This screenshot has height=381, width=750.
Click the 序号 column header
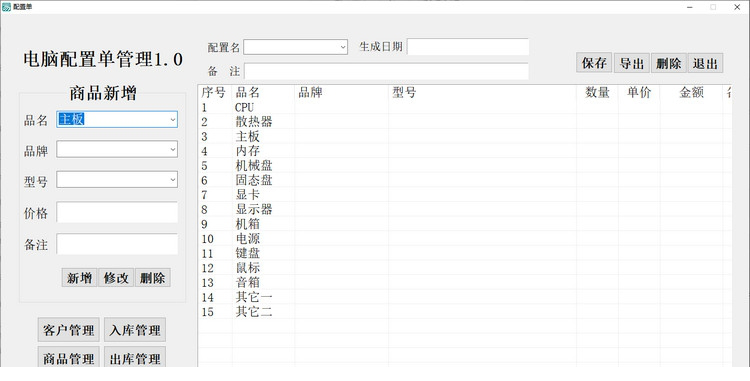215,93
